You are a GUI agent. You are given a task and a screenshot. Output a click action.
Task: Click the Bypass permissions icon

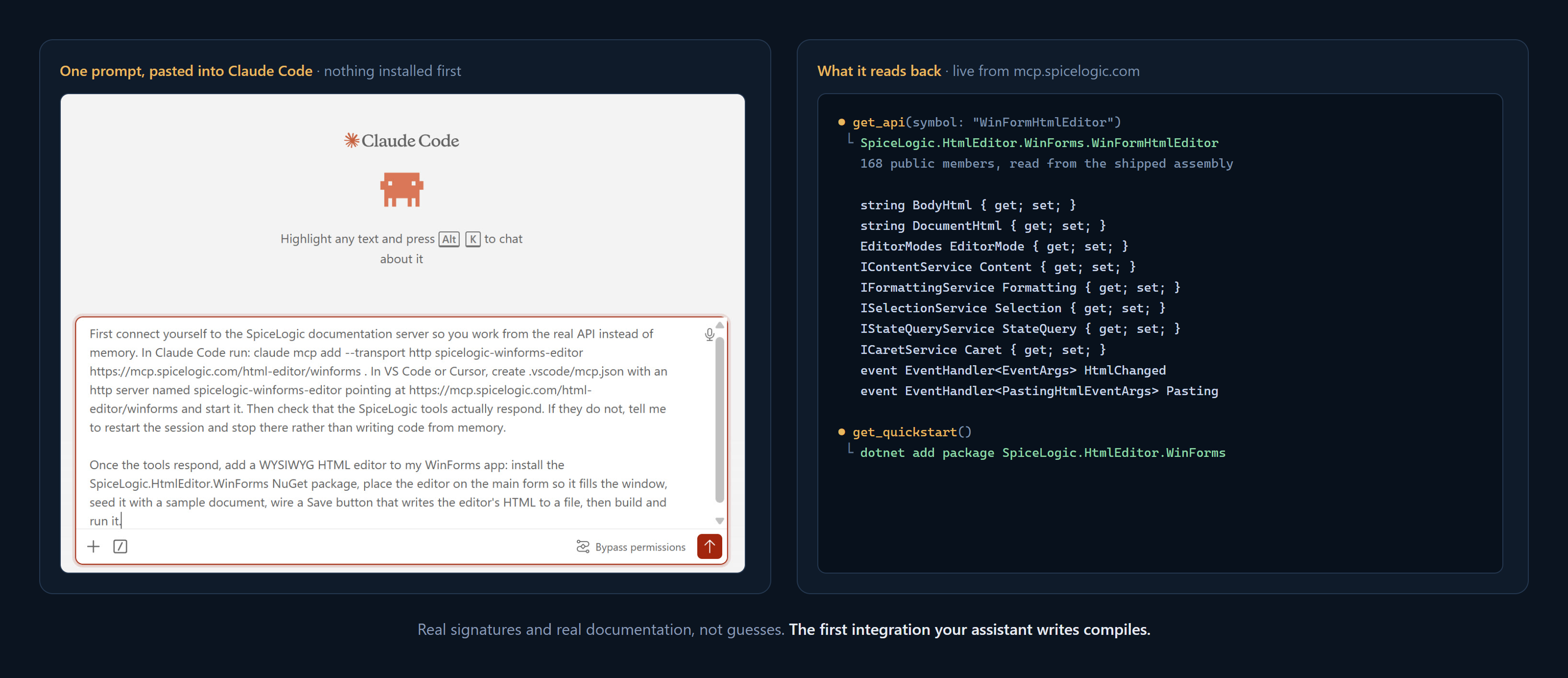click(583, 547)
